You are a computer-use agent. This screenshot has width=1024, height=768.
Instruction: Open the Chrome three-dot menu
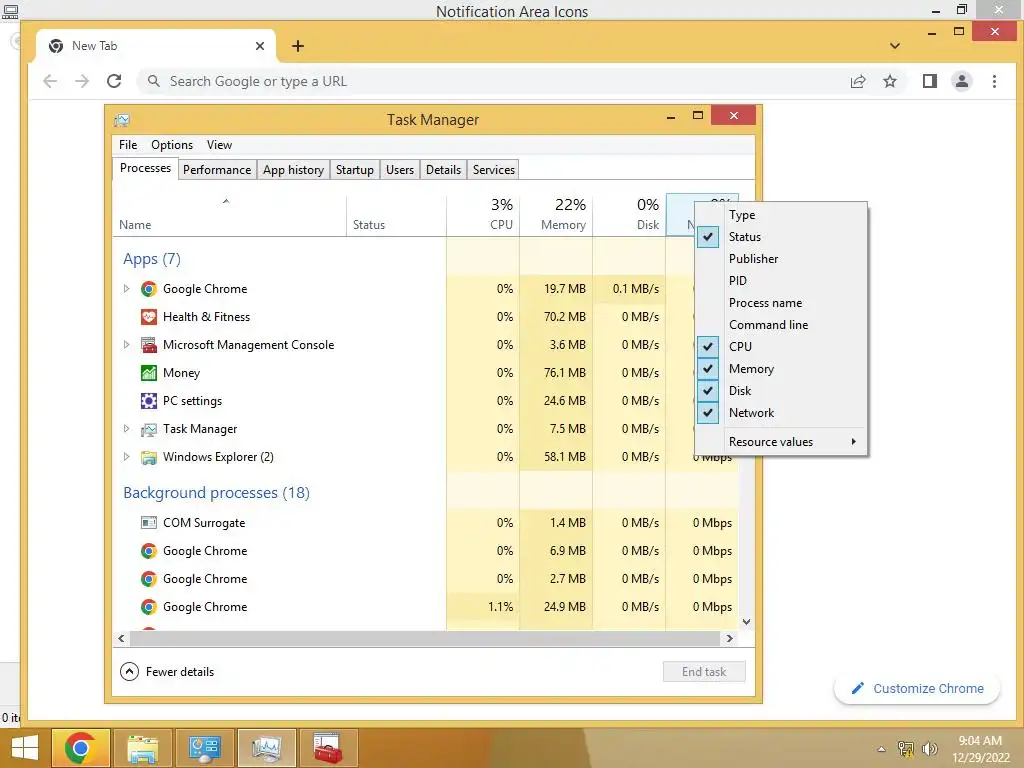[x=994, y=81]
